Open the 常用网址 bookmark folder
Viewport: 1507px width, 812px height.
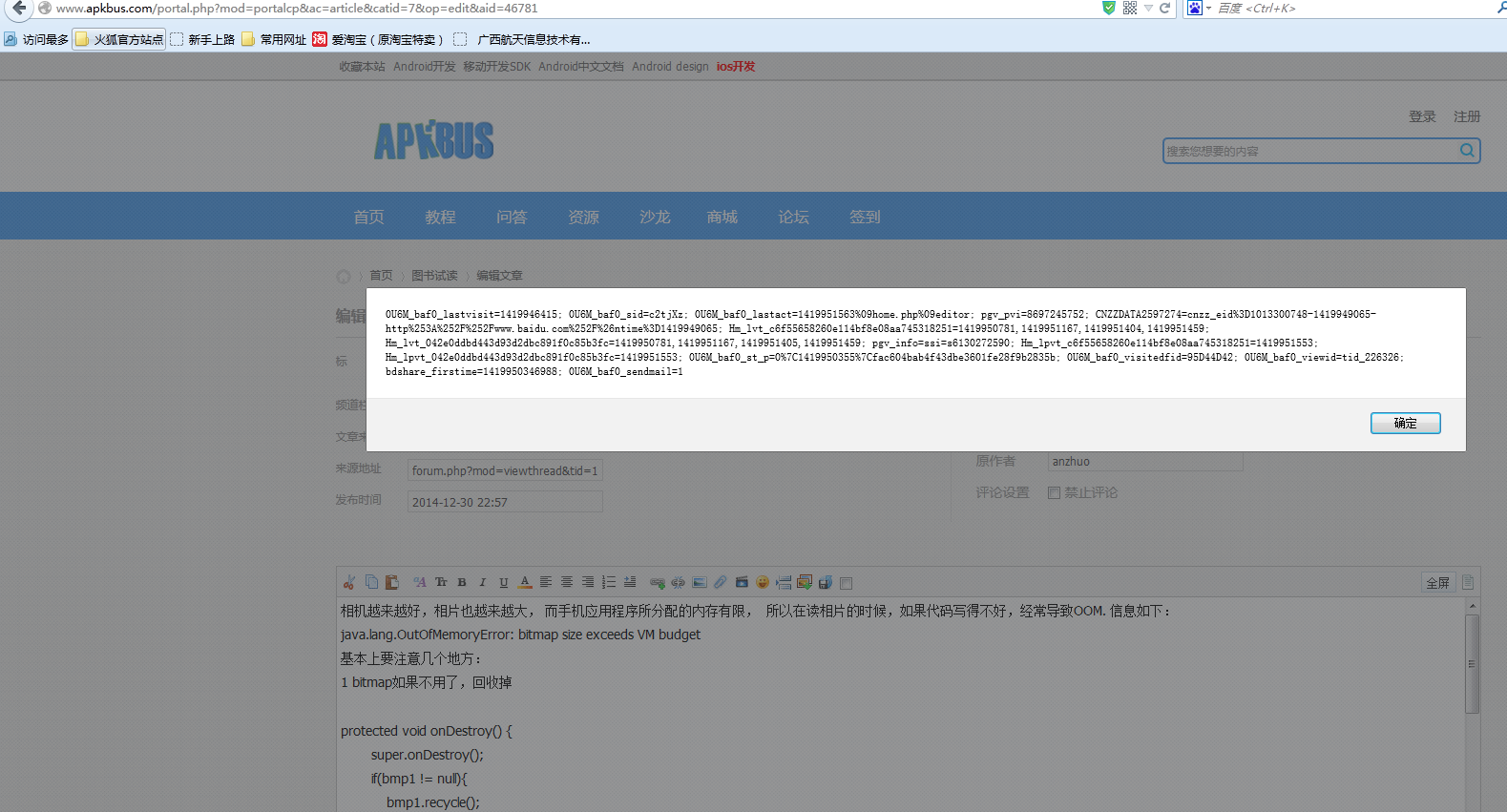click(274, 39)
